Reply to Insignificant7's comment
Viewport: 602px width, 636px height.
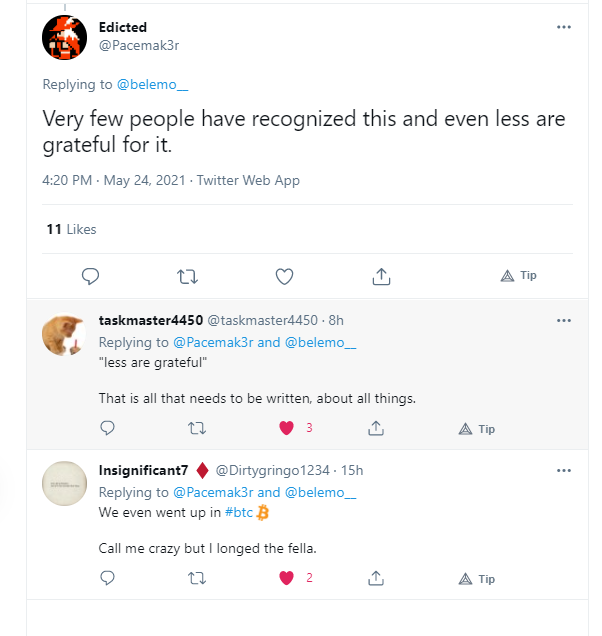108,578
